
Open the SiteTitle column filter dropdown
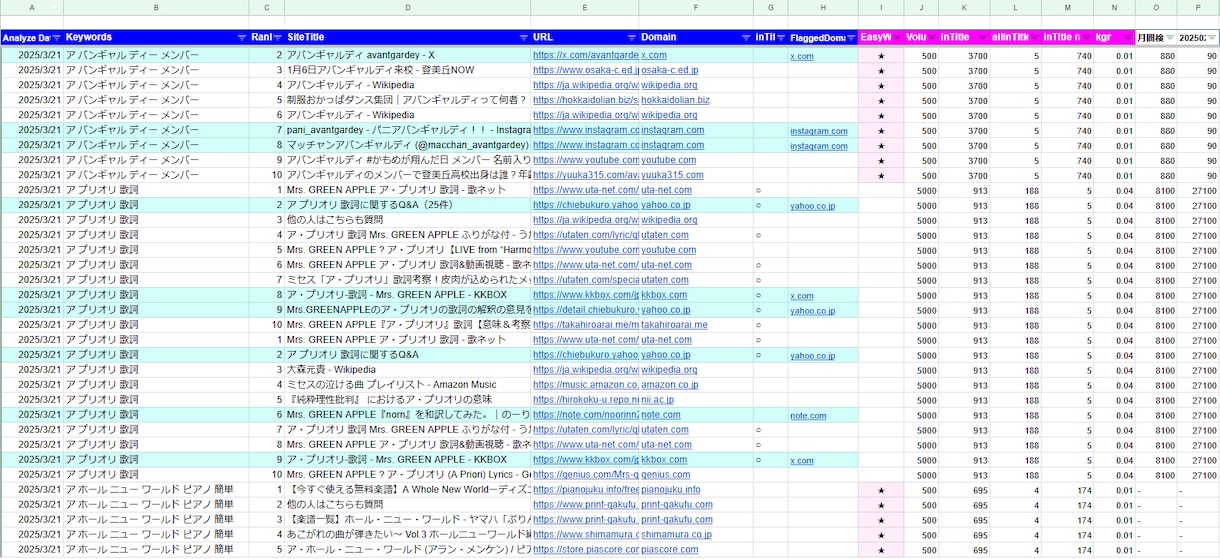point(523,38)
